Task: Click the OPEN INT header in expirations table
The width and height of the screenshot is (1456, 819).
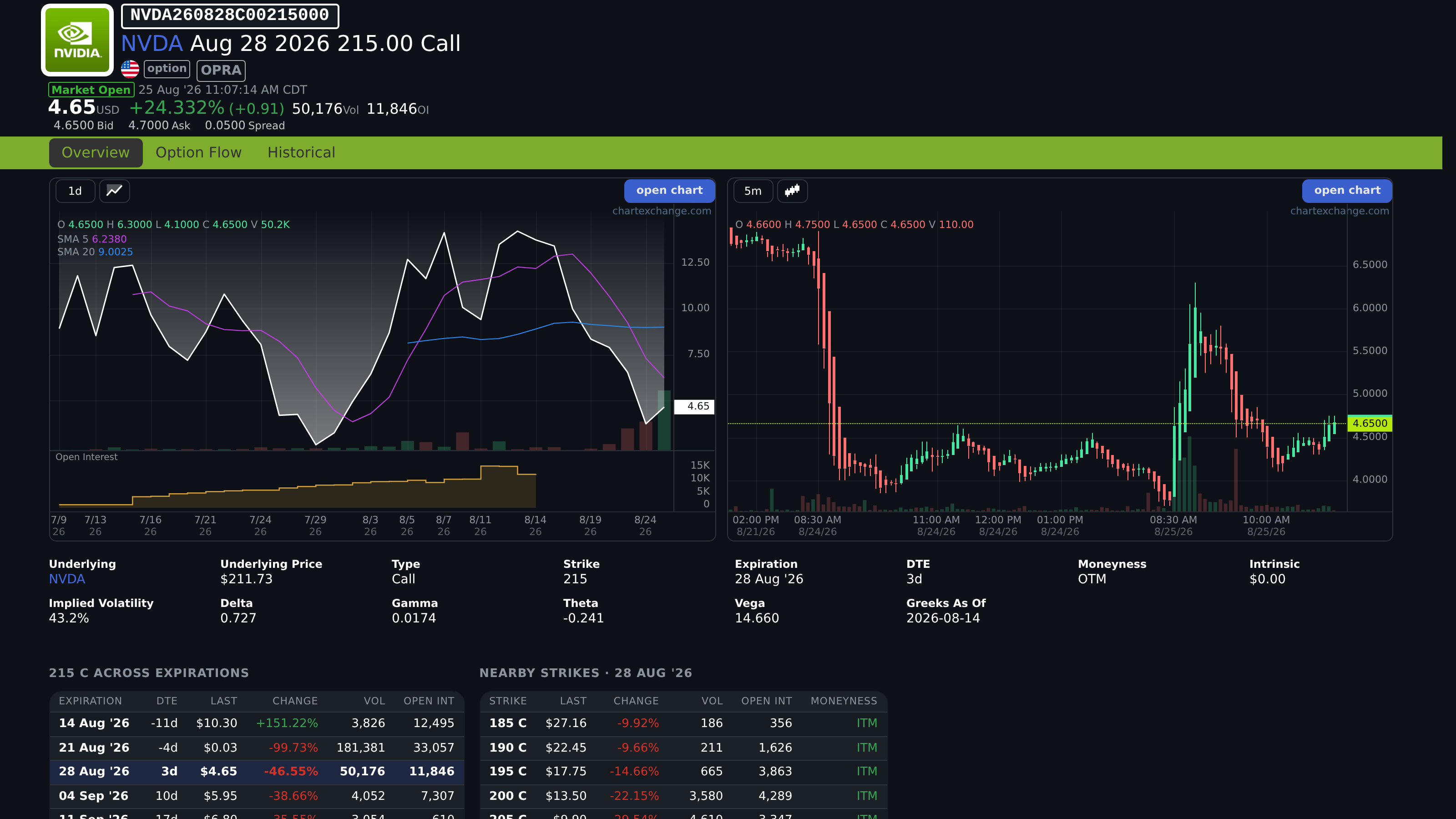Action: pyautogui.click(x=429, y=701)
